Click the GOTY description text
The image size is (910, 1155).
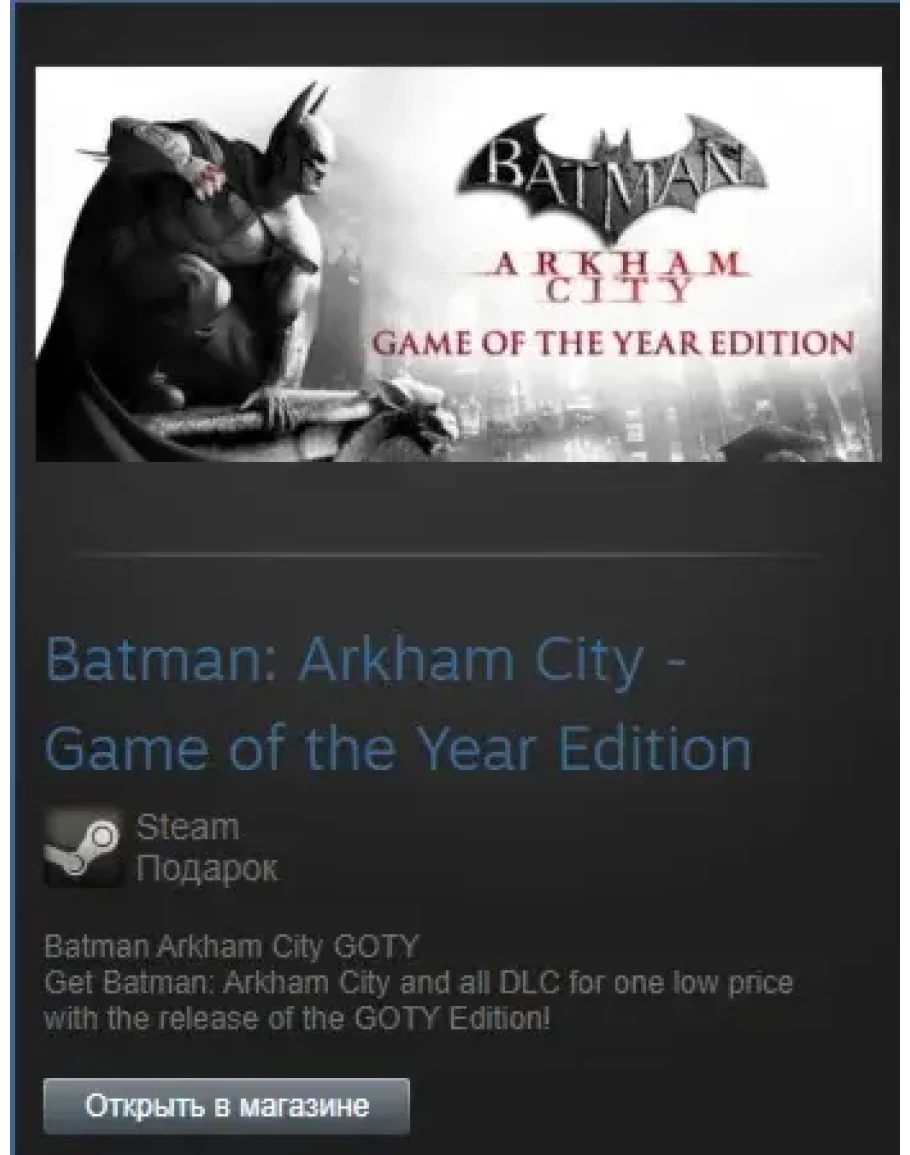click(419, 983)
